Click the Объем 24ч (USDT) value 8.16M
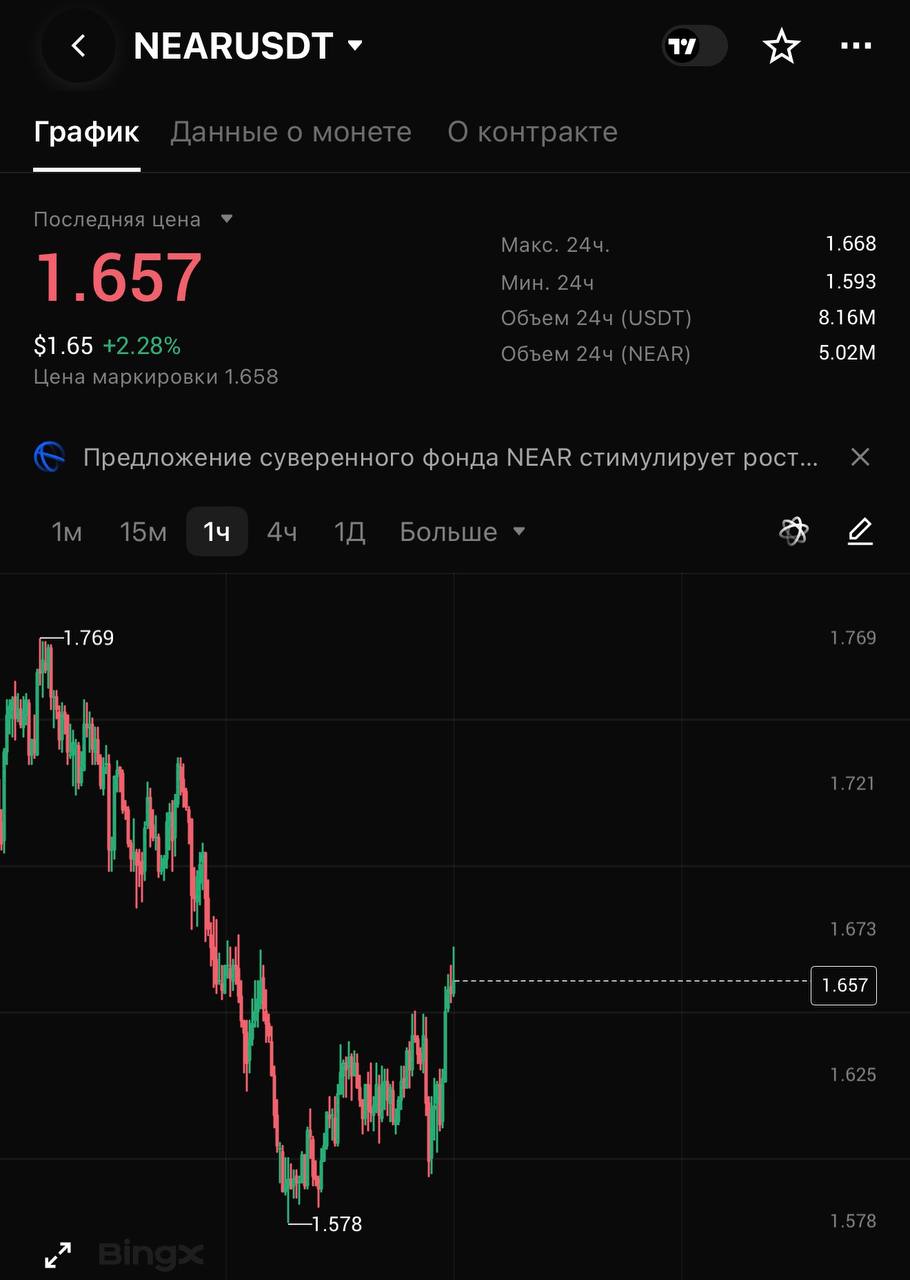The width and height of the screenshot is (910, 1280). pyautogui.click(x=847, y=318)
